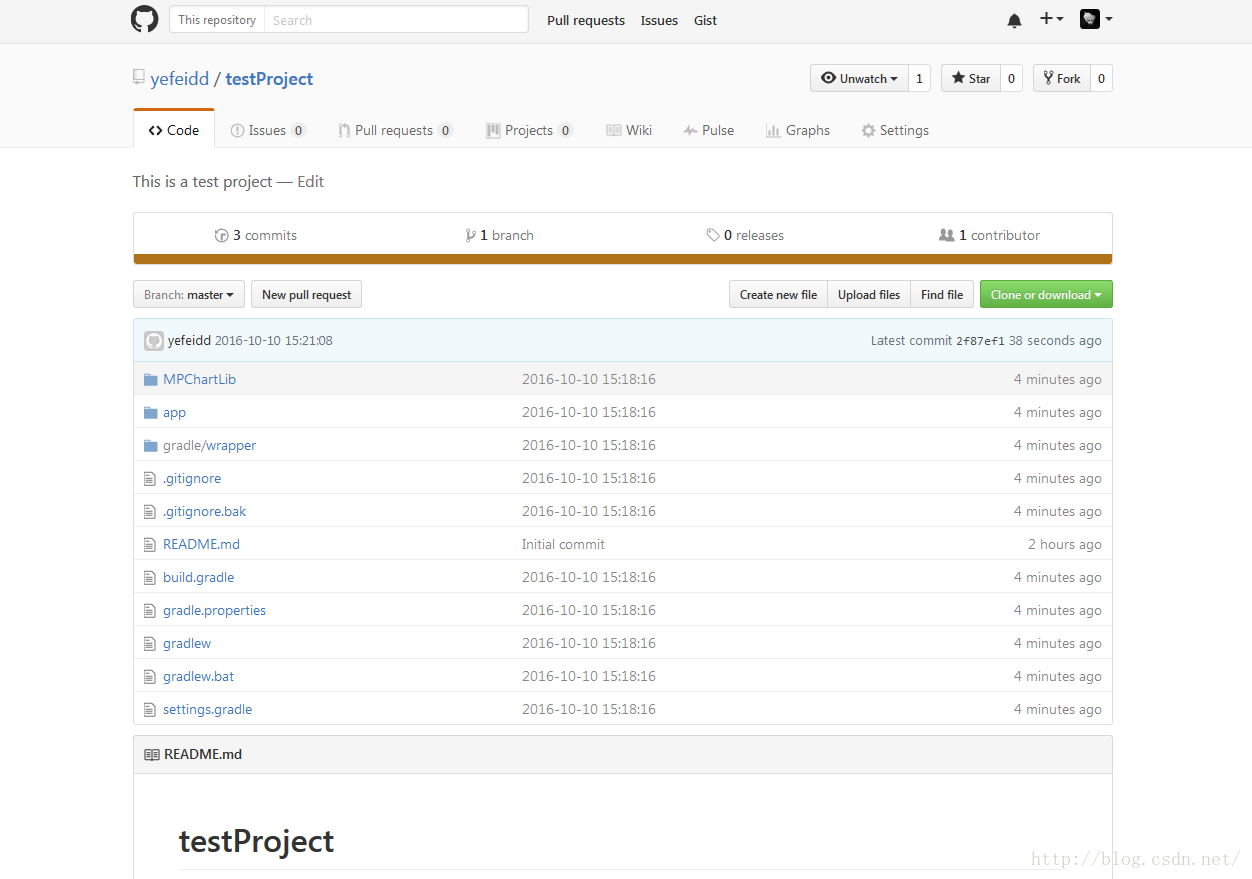Click the branch fork icon

click(x=471, y=235)
